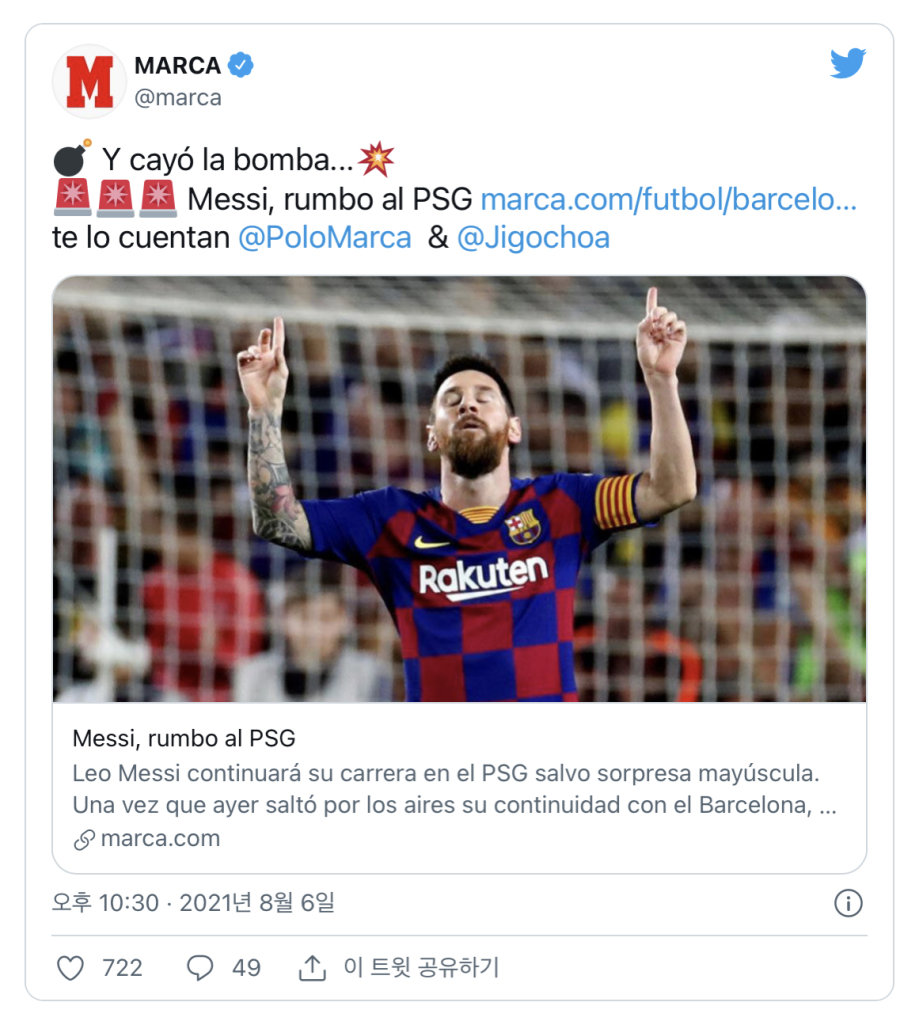Screen dimensions: 900x1021
Task: Click the MARCA profile avatar logo
Action: click(89, 82)
